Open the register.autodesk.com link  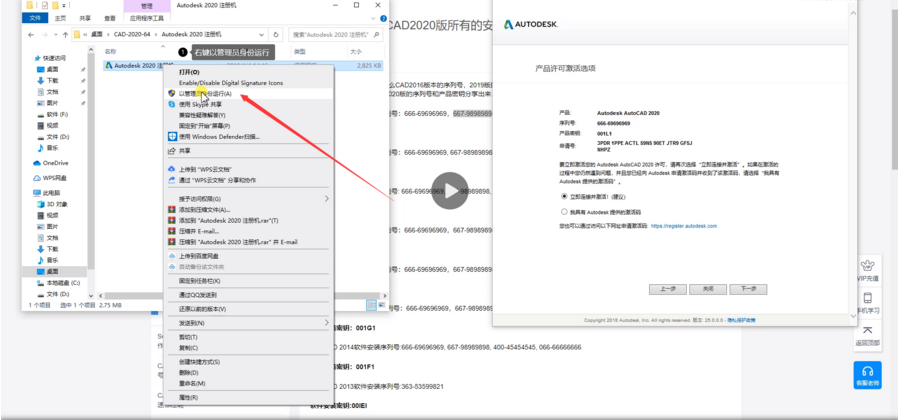[684, 226]
